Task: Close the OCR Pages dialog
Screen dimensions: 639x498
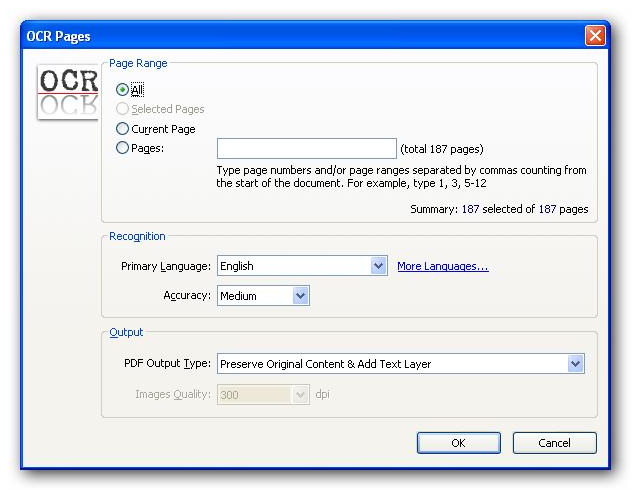Action: coord(595,36)
